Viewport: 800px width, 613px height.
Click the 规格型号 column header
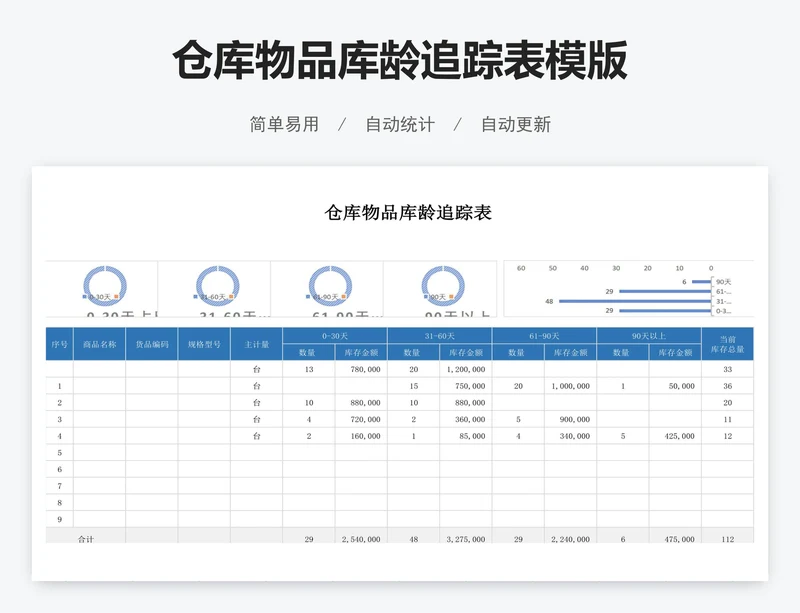(204, 345)
